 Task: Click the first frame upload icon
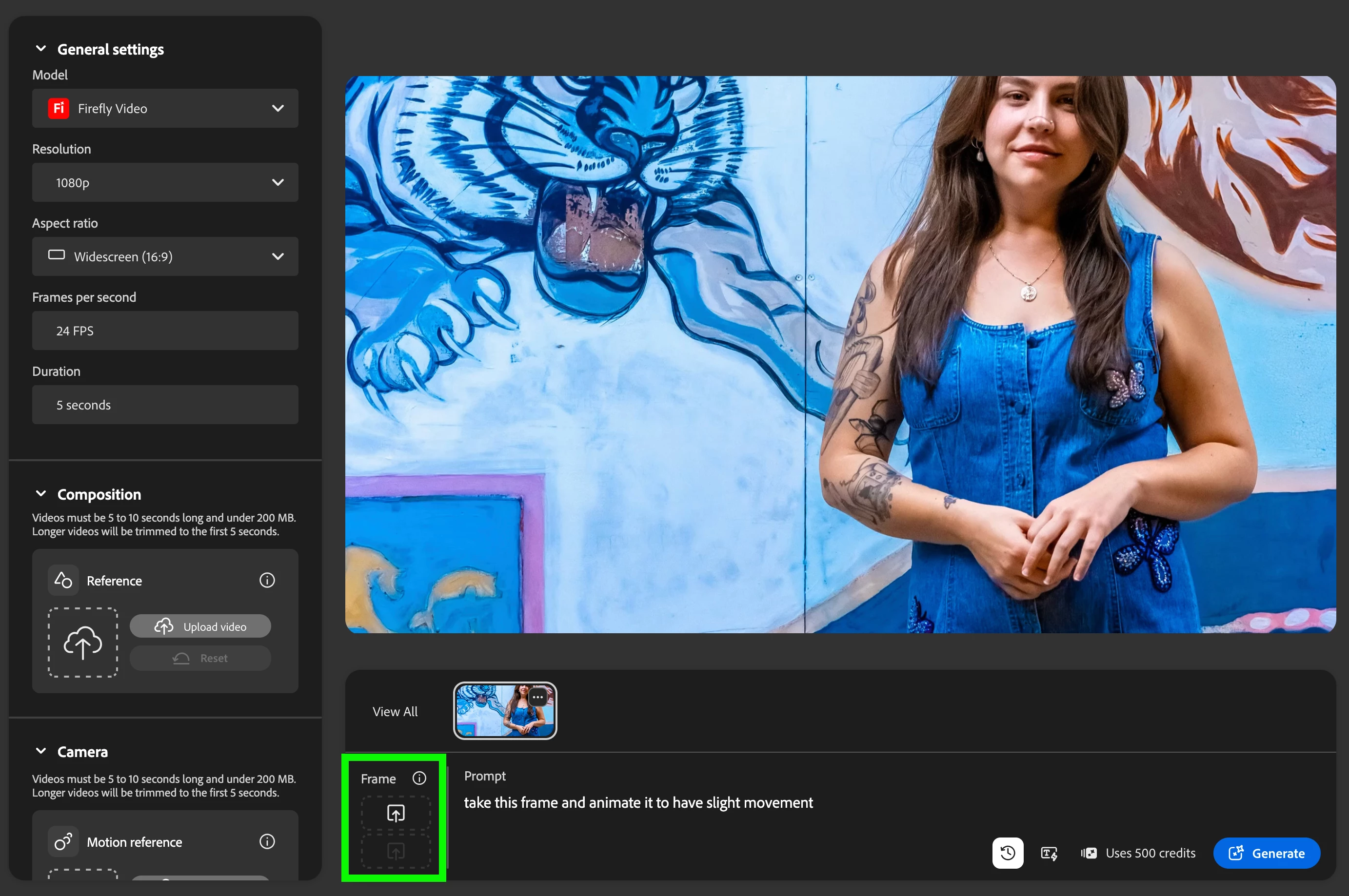coord(396,813)
